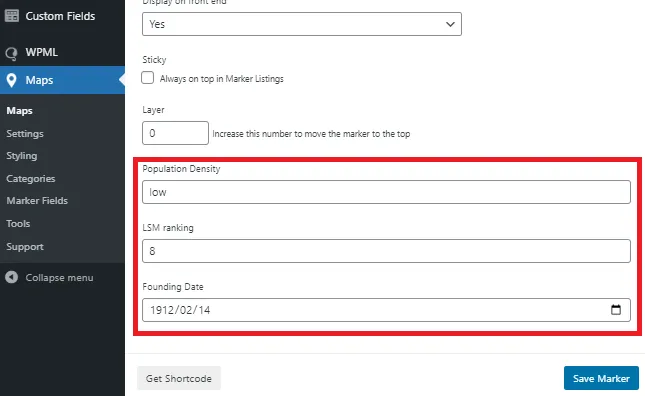Click Collapse menu text
The height and width of the screenshot is (396, 645).
[x=59, y=278]
